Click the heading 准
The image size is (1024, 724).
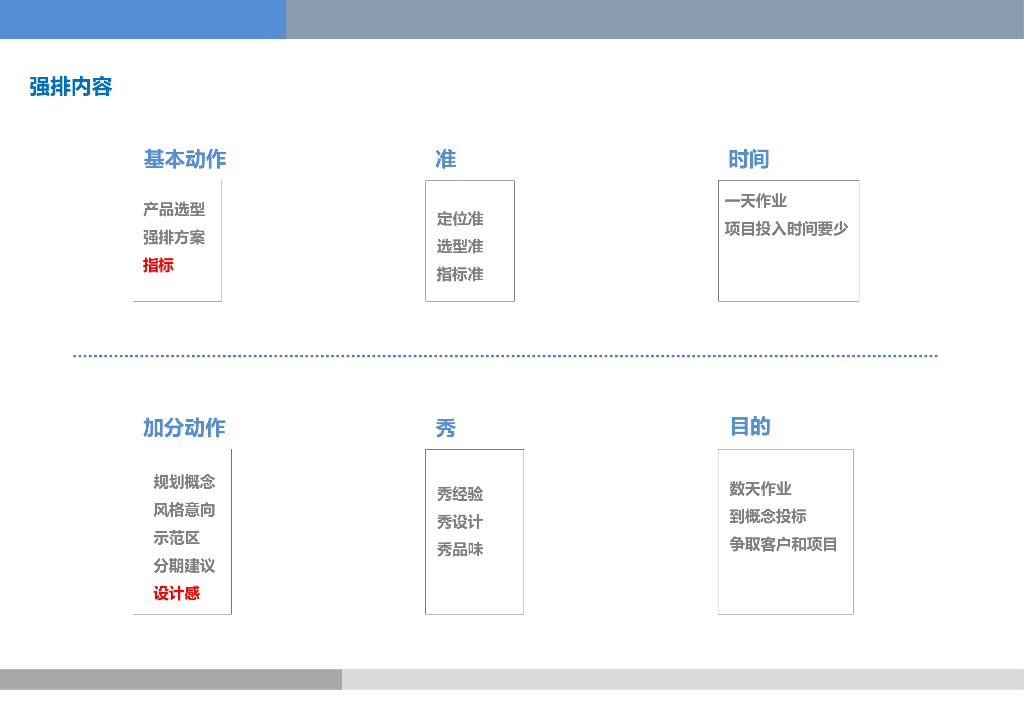(445, 159)
